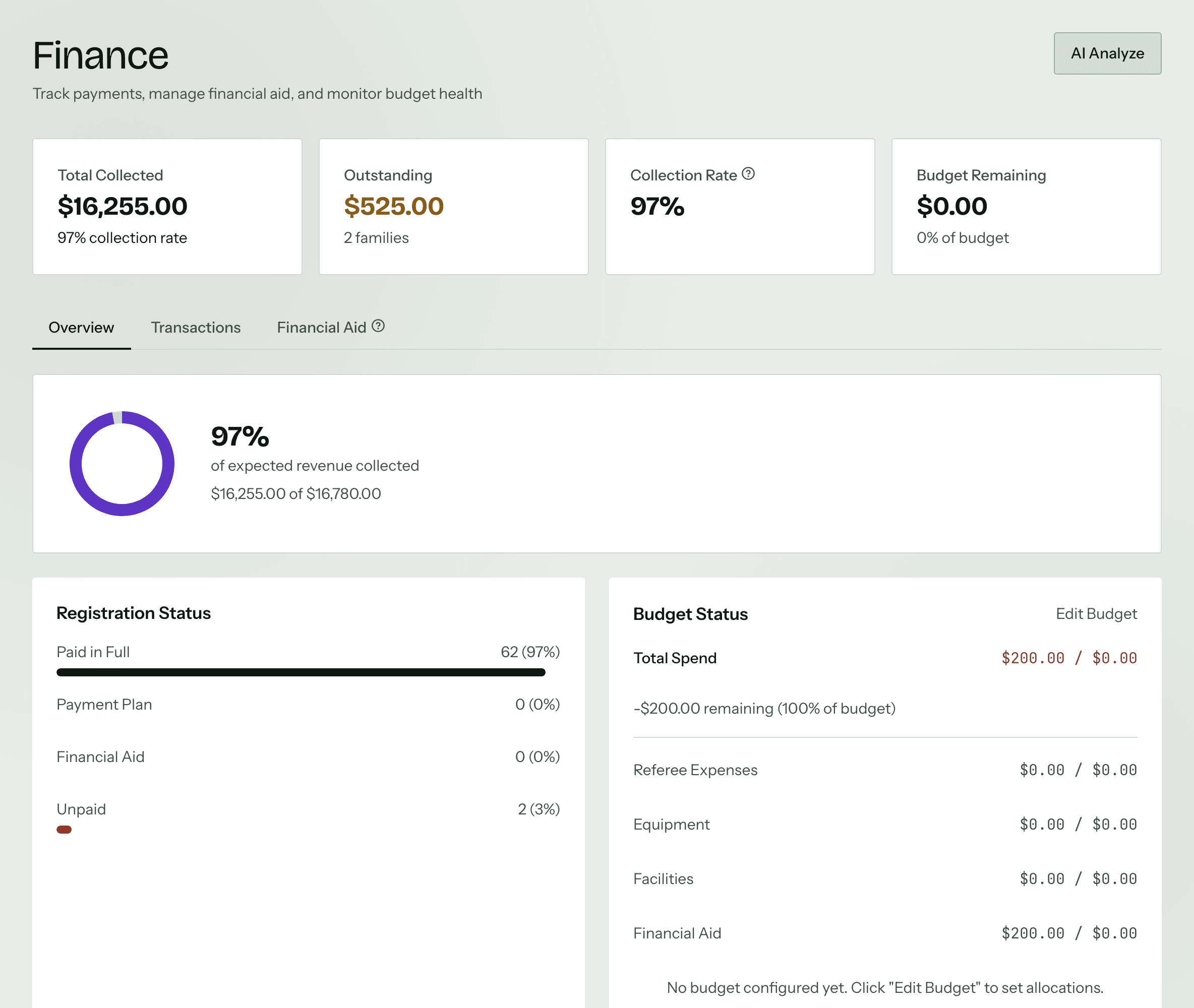Click the Referee Expenses budget row
The image size is (1194, 1008).
(x=885, y=770)
